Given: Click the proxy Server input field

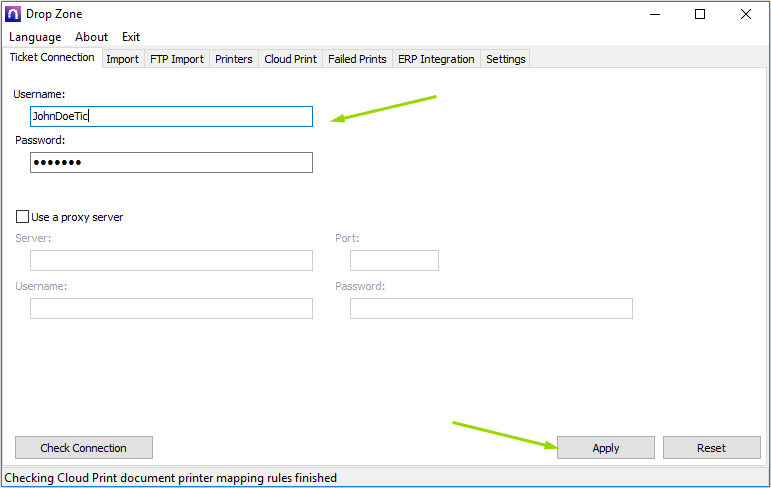Looking at the screenshot, I should (x=171, y=260).
